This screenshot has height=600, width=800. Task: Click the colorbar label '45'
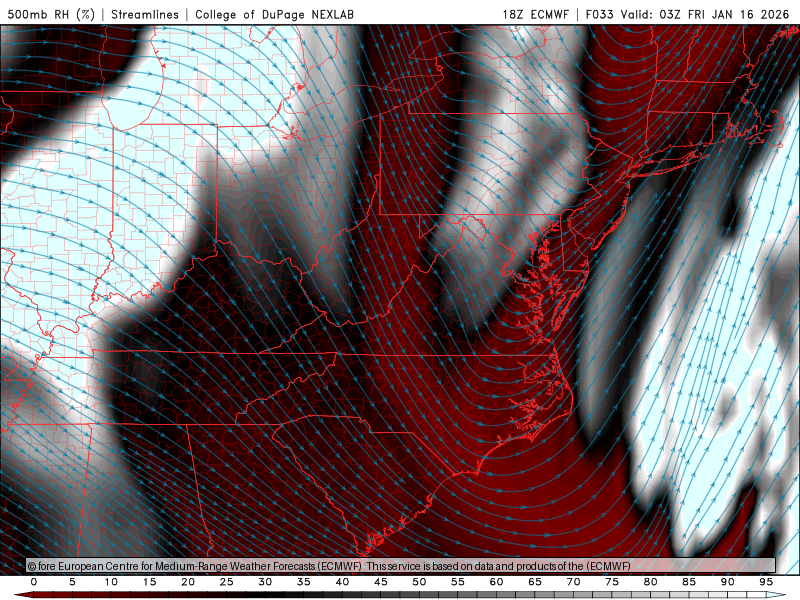pyautogui.click(x=381, y=582)
